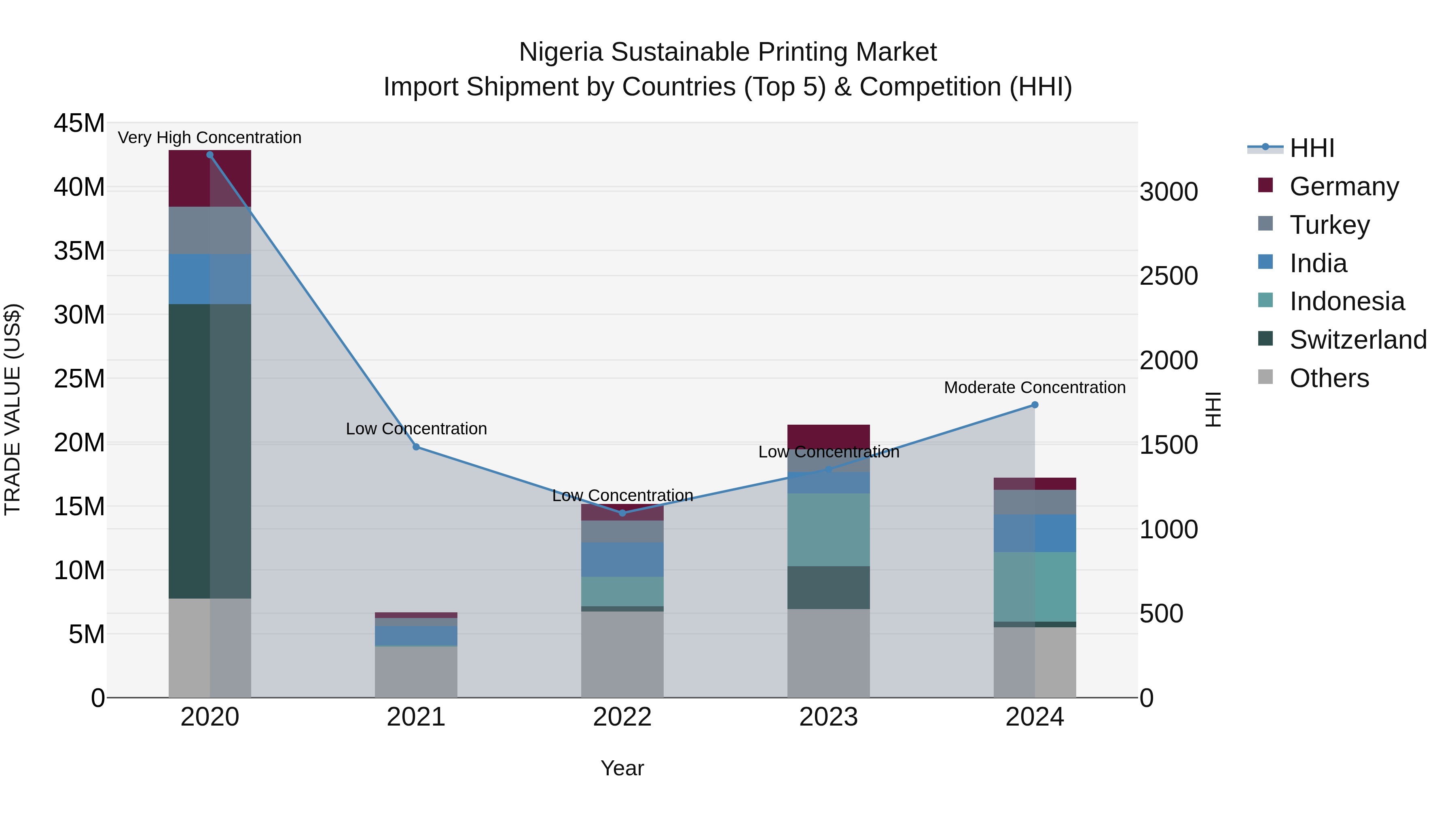Viewport: 1456px width, 819px height.
Task: Click the Others segment of the 2022 bar
Action: [x=622, y=654]
